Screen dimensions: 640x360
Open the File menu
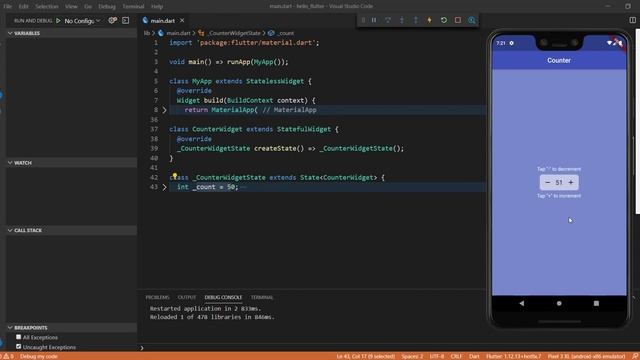pyautogui.click(x=8, y=6)
